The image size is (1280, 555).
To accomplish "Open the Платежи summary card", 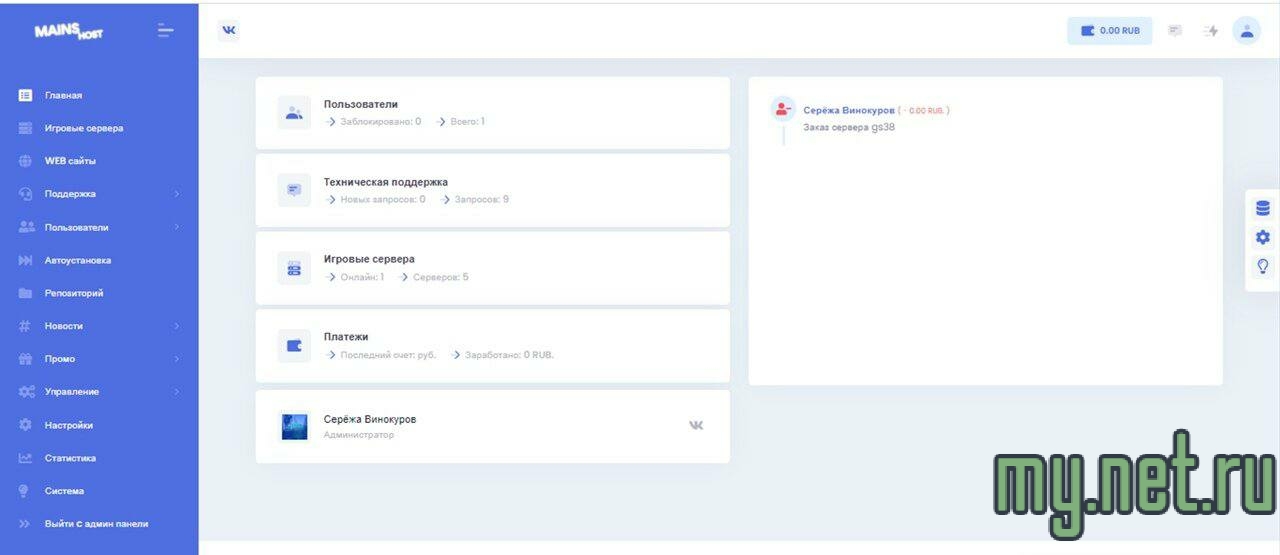I will click(492, 345).
